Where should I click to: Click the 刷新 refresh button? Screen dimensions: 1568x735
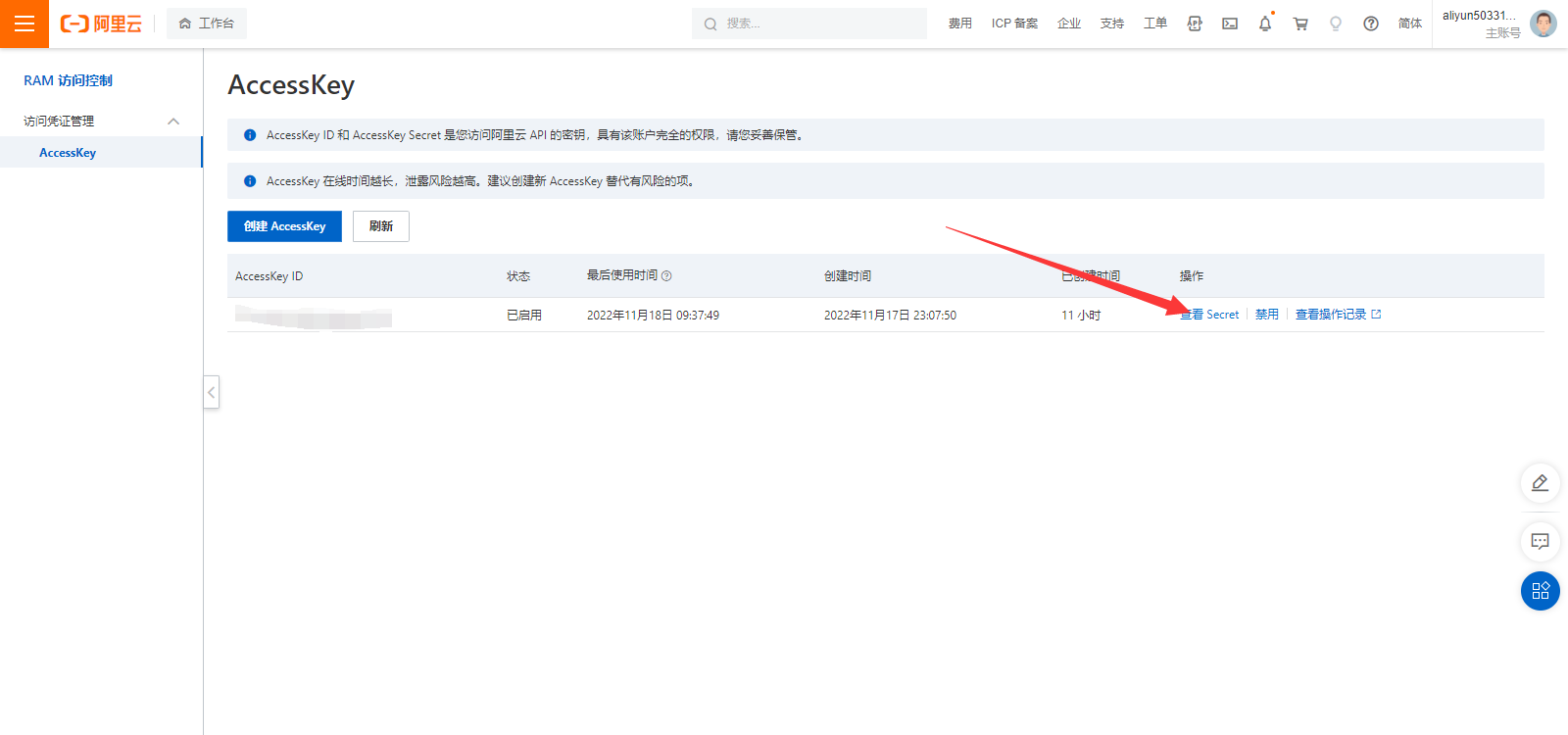click(x=381, y=226)
